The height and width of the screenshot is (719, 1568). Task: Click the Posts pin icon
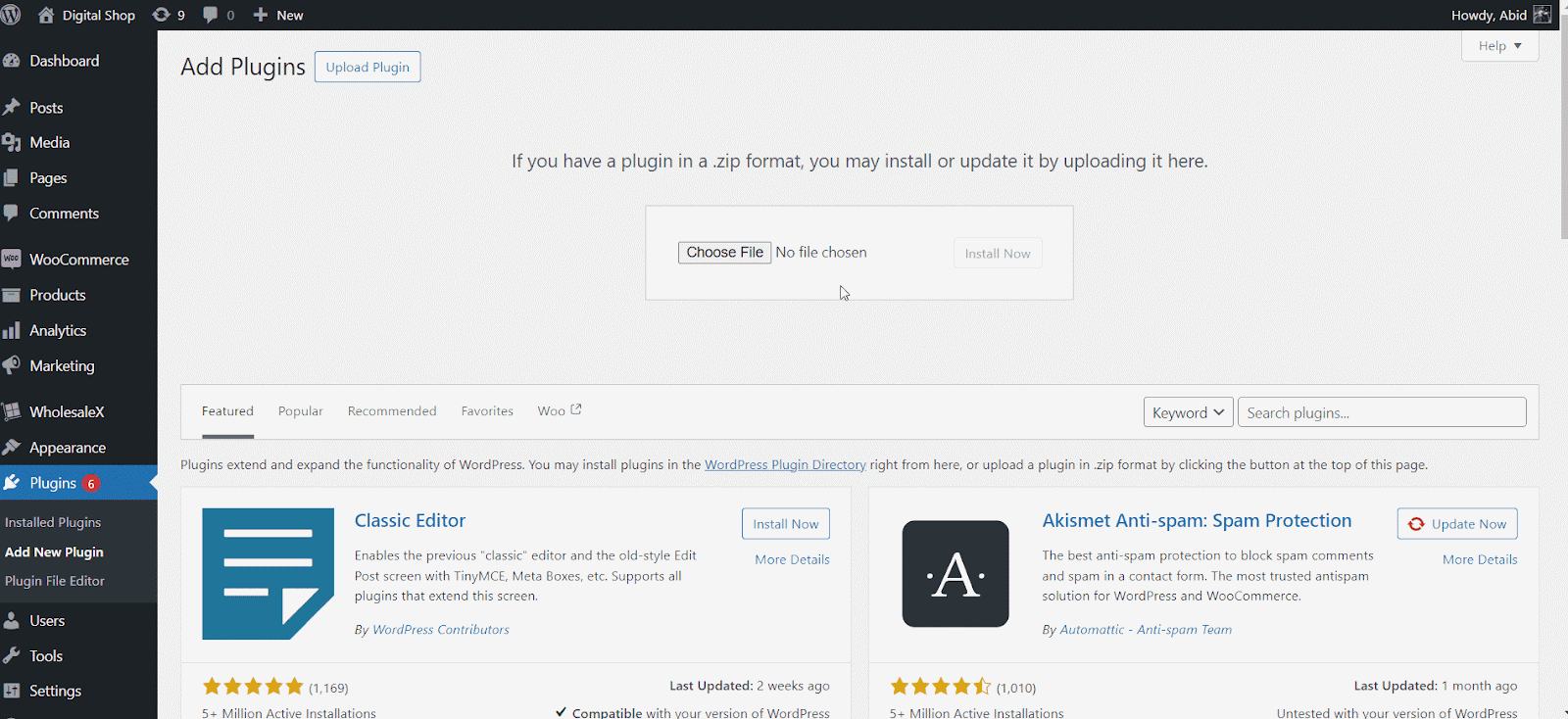pyautogui.click(x=12, y=108)
